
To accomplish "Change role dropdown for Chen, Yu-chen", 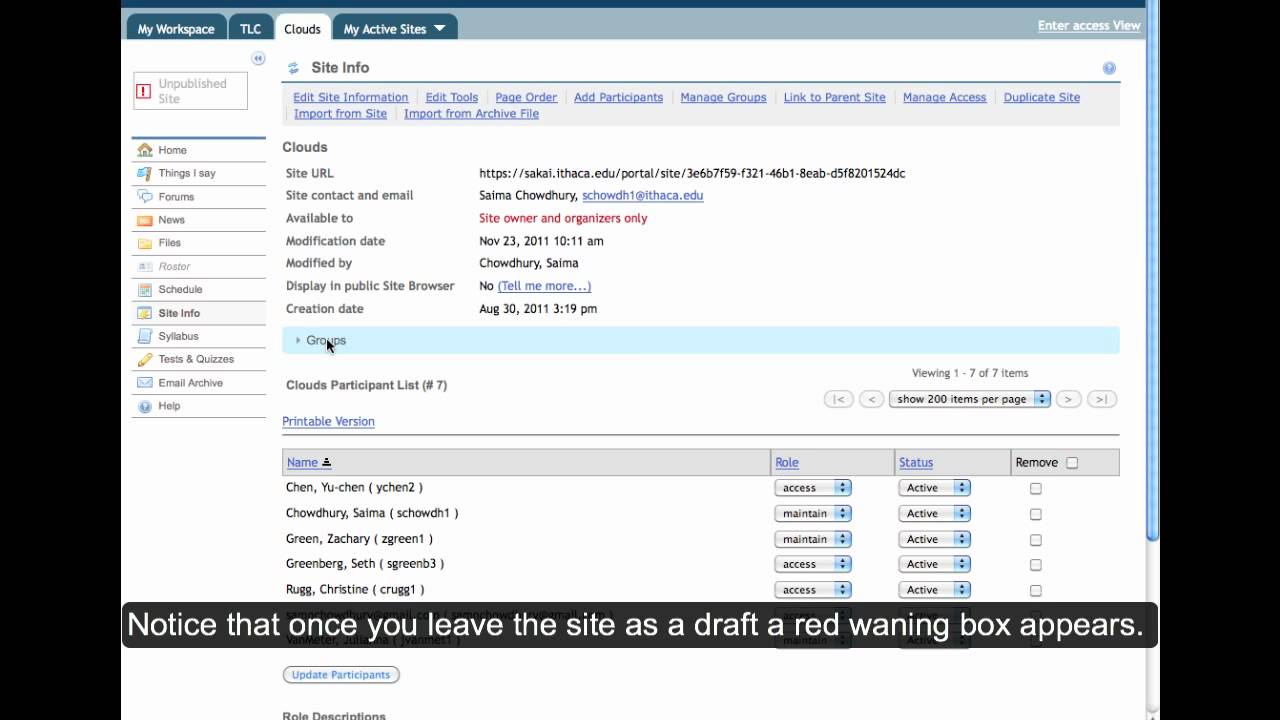I will pos(812,488).
